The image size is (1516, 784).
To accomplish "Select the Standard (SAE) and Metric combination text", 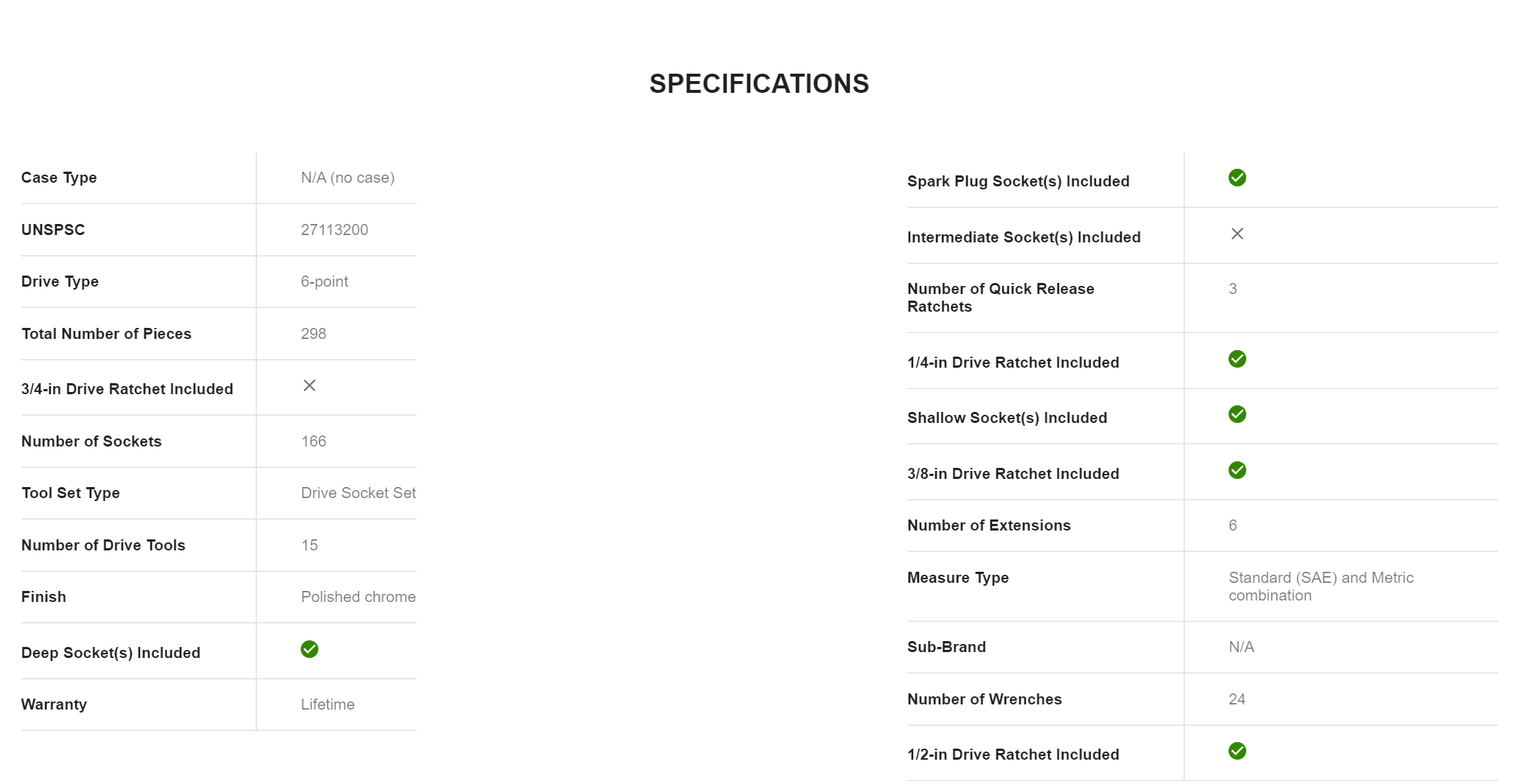I will (1321, 587).
